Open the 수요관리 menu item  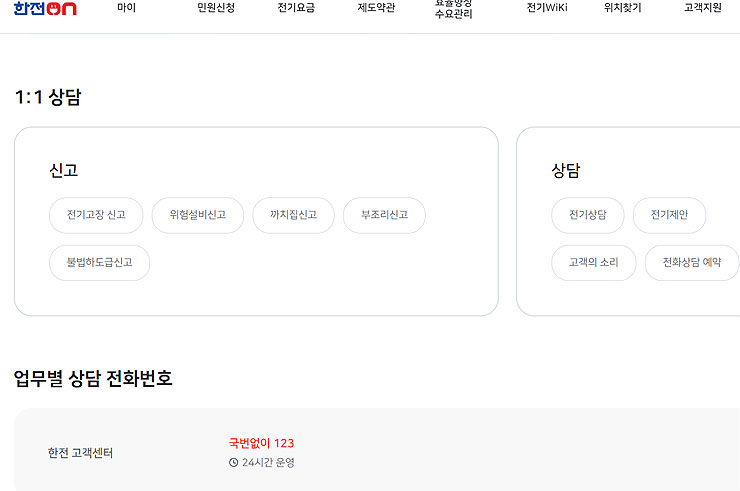coord(453,9)
